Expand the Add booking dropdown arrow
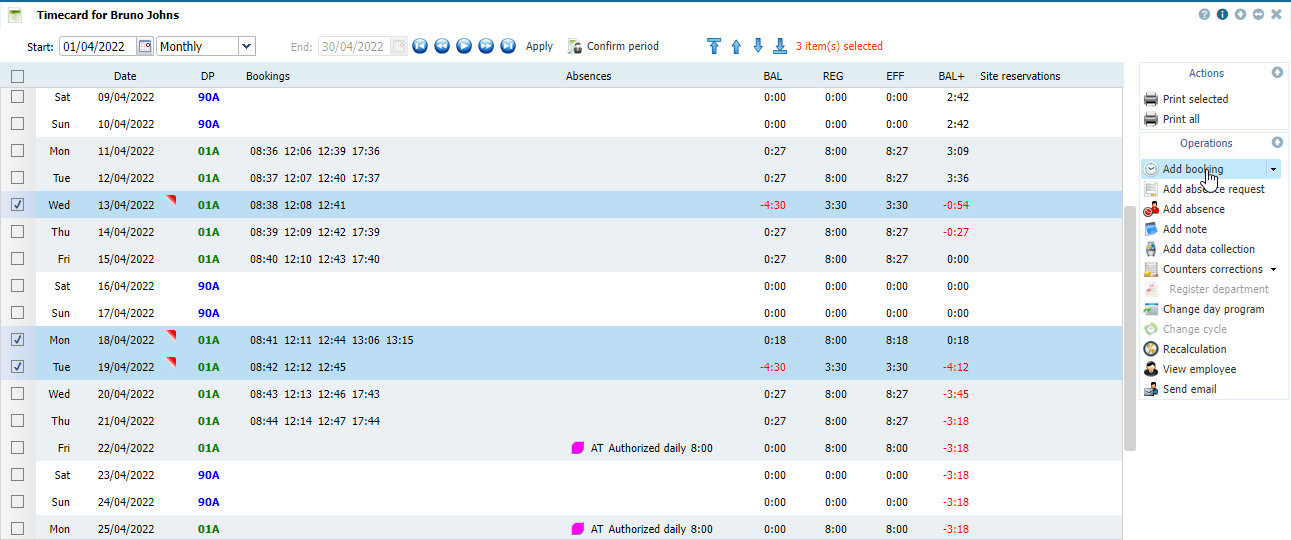This screenshot has width=1291, height=540. pos(1273,170)
